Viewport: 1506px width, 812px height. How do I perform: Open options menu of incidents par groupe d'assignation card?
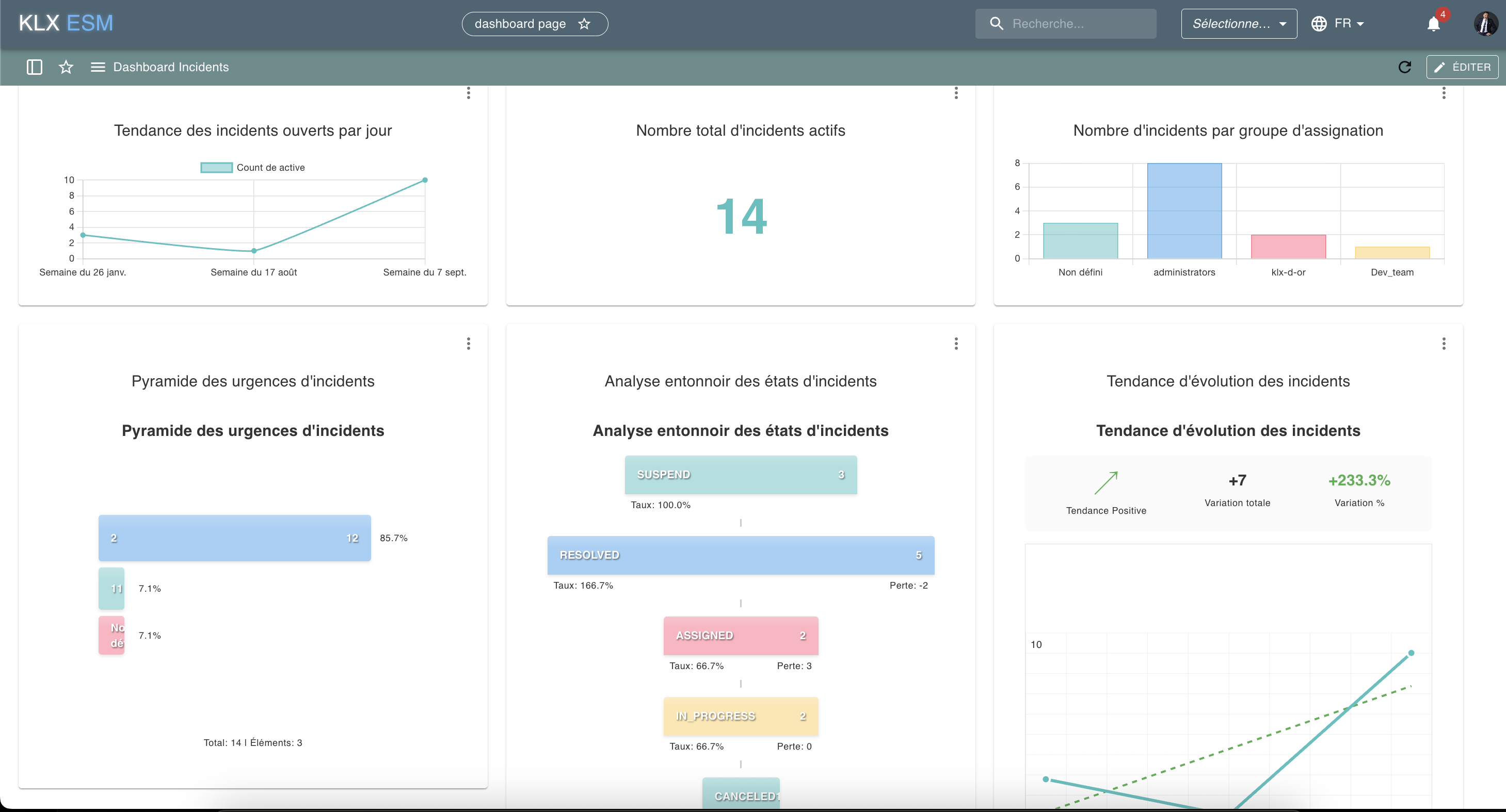coord(1444,93)
